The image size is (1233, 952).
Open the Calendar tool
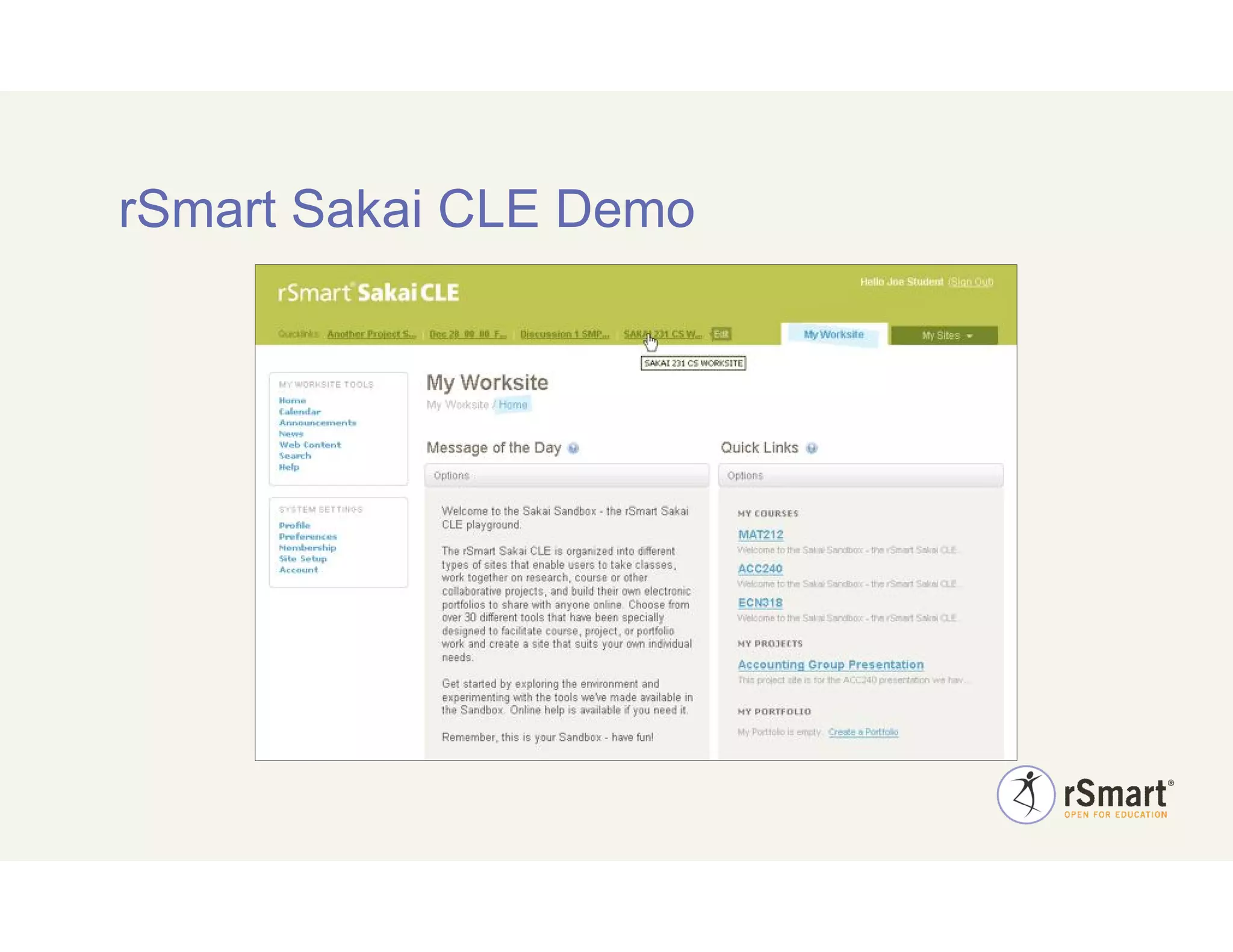(x=300, y=412)
